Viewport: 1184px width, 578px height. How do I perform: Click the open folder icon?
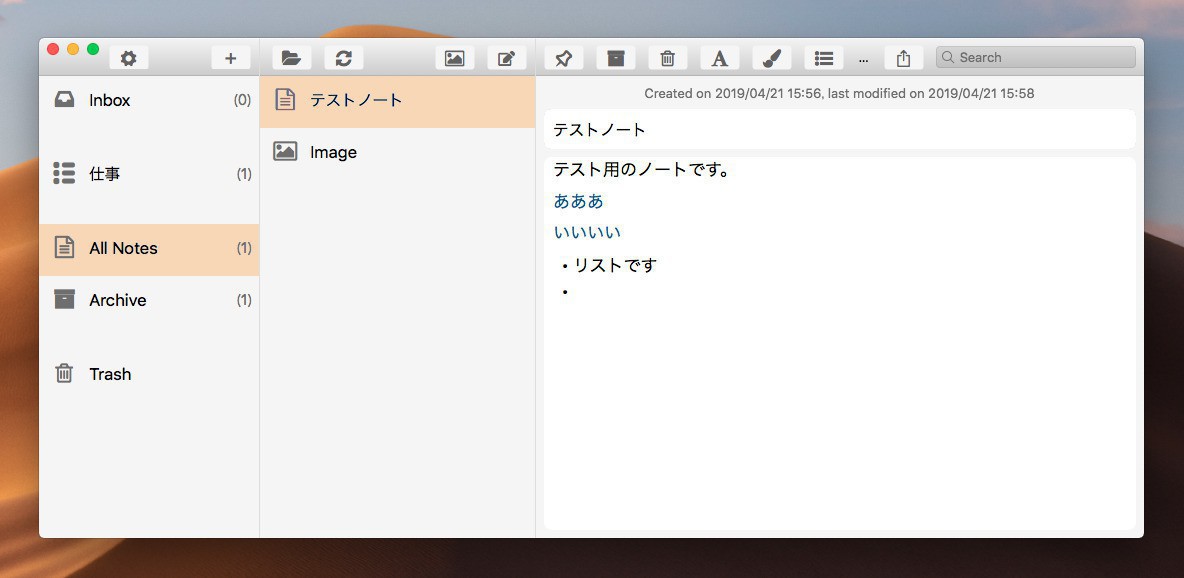pyautogui.click(x=291, y=58)
